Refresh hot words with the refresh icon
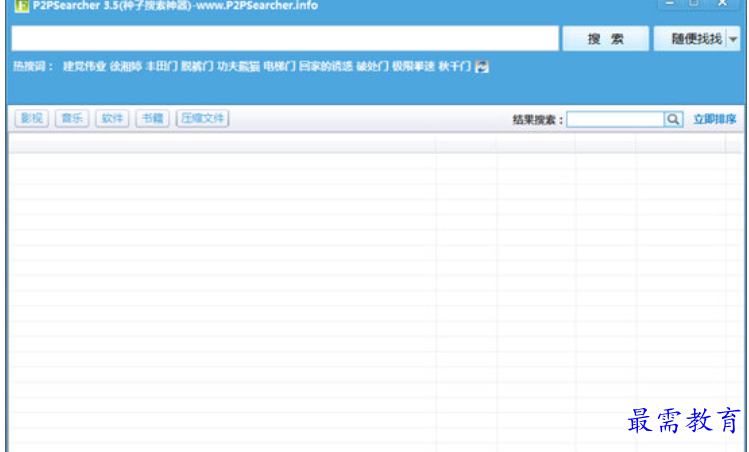This screenshot has height=452, width=749. [x=482, y=66]
